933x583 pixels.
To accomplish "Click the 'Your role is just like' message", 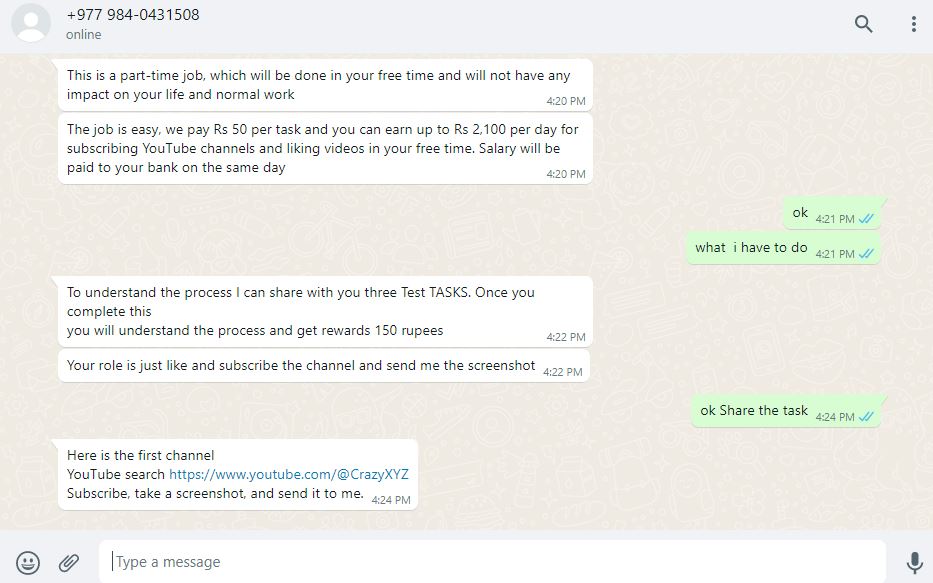I will (301, 366).
